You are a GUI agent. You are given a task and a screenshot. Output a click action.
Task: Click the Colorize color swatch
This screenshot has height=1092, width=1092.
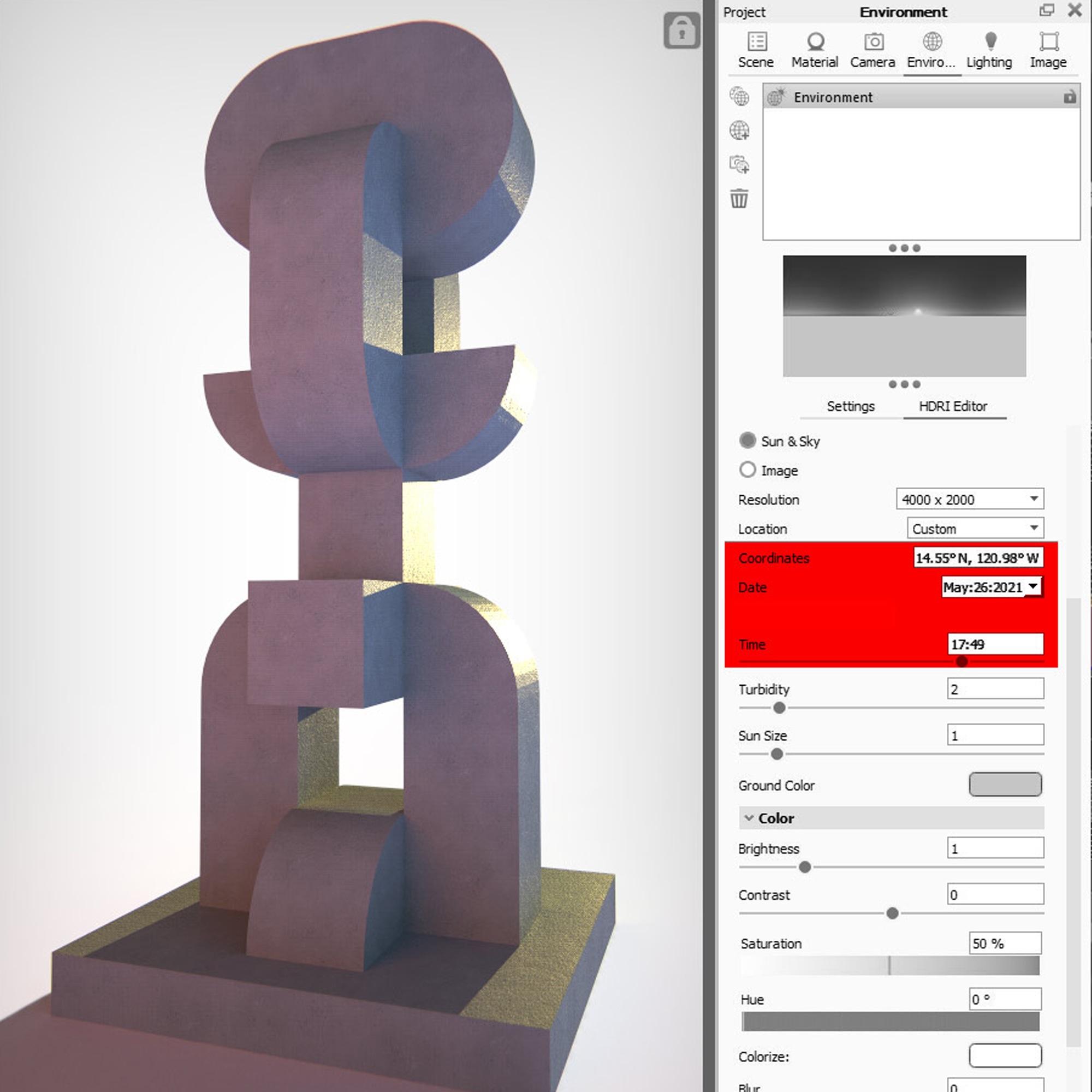click(1005, 1056)
